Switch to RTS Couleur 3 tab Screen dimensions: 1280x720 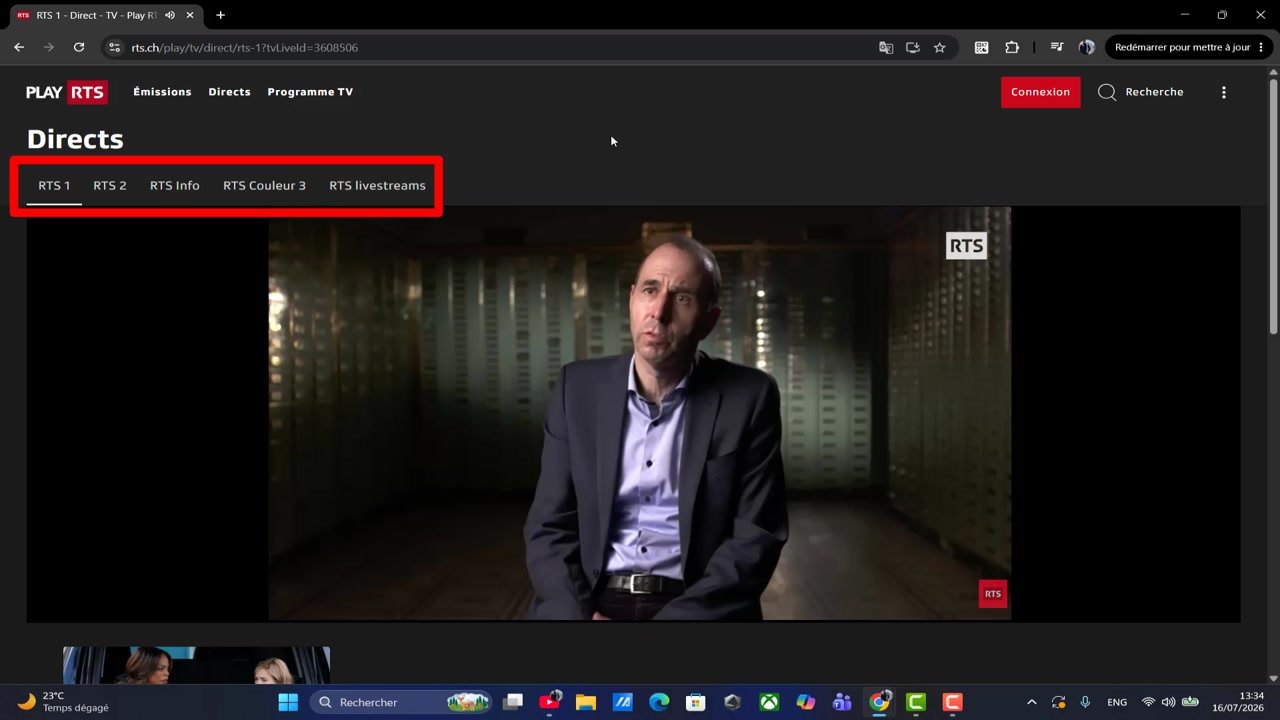(x=264, y=185)
